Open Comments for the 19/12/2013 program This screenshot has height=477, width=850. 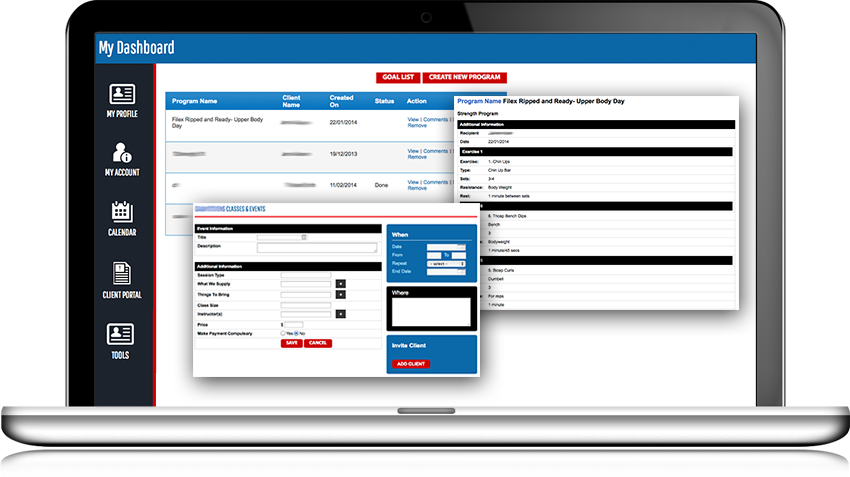coord(435,151)
